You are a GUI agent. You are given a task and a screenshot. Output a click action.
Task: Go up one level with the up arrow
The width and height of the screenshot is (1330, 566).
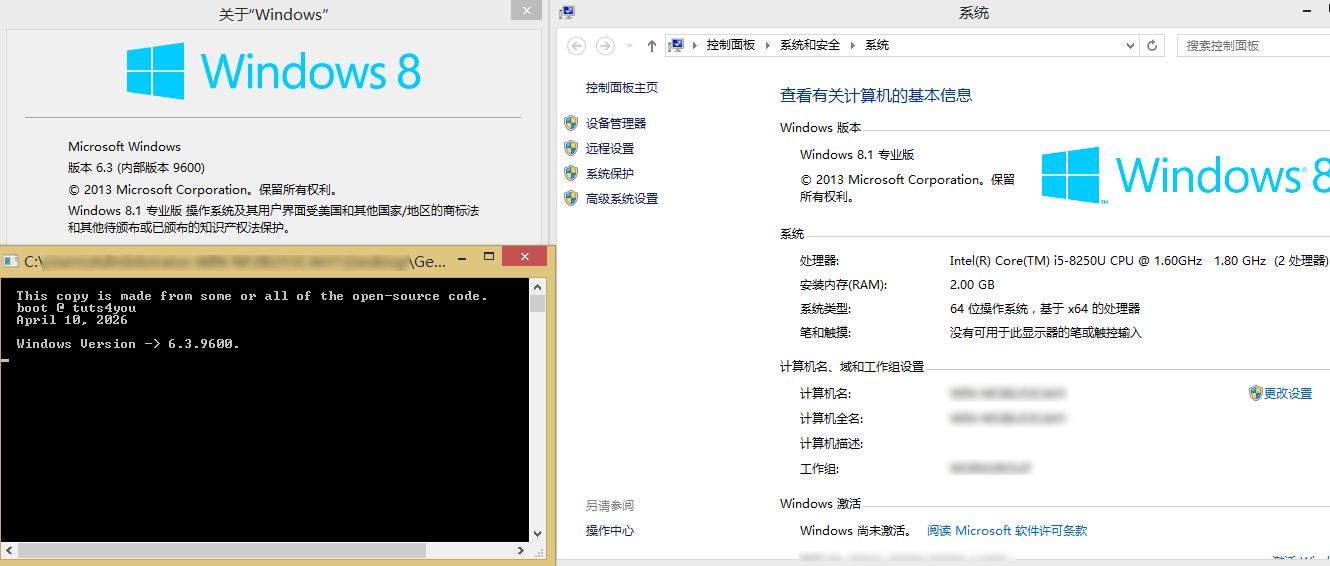652,46
